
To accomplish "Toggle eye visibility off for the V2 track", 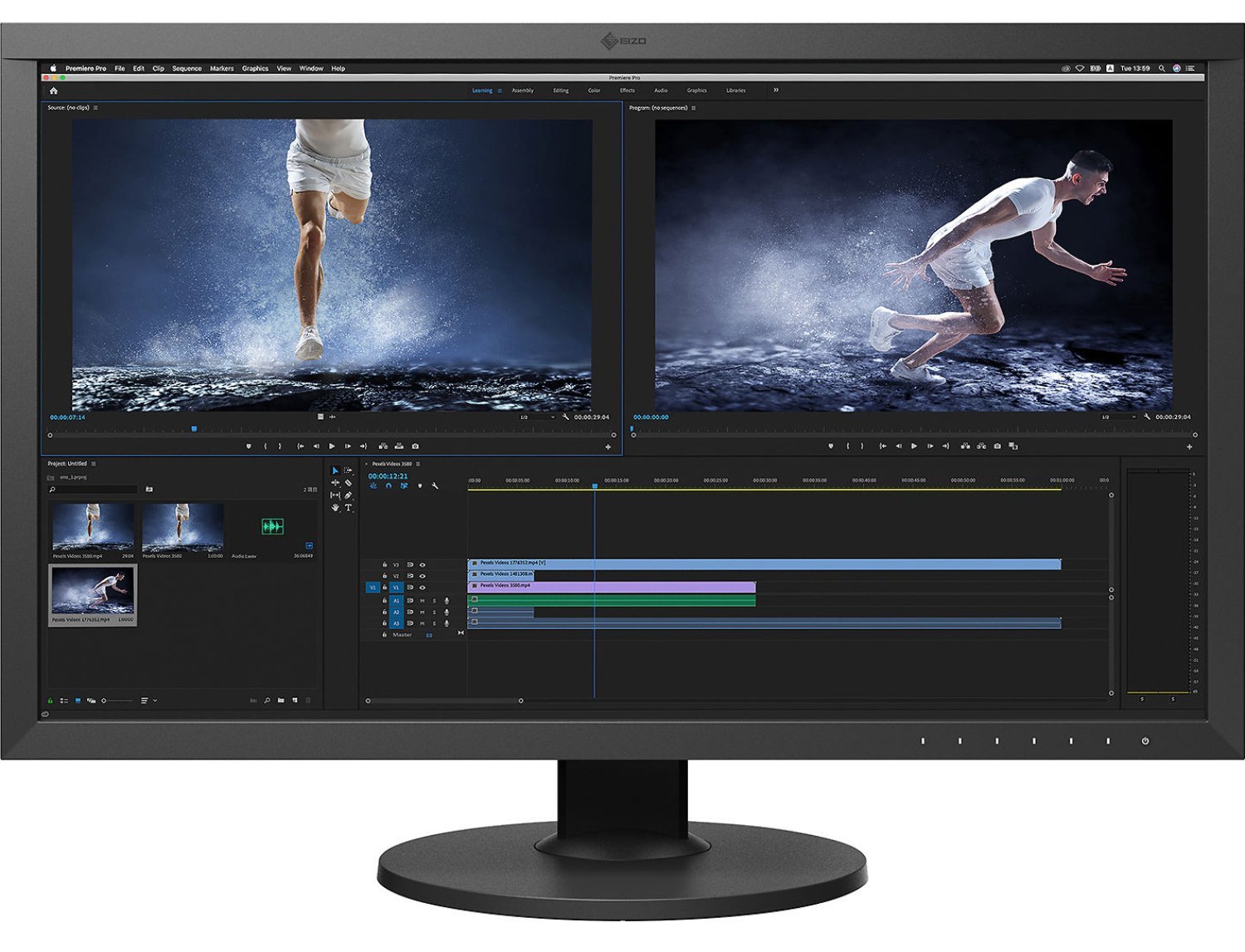I will pyautogui.click(x=422, y=576).
